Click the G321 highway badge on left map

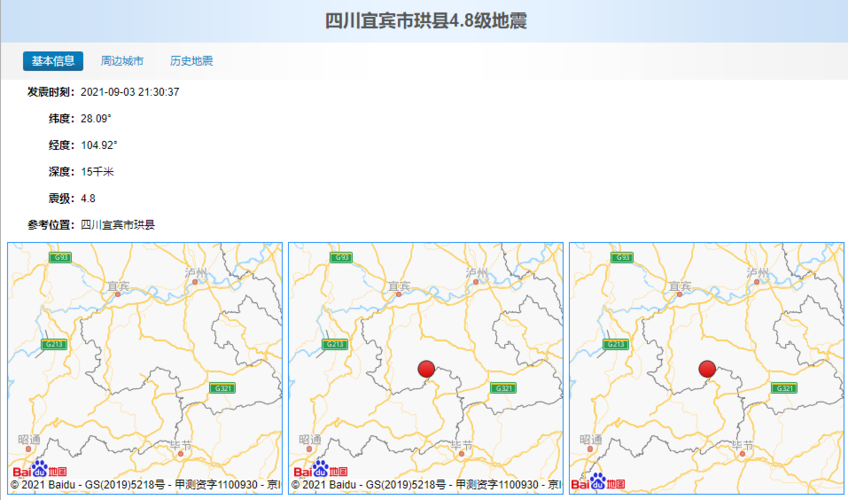[x=222, y=388]
